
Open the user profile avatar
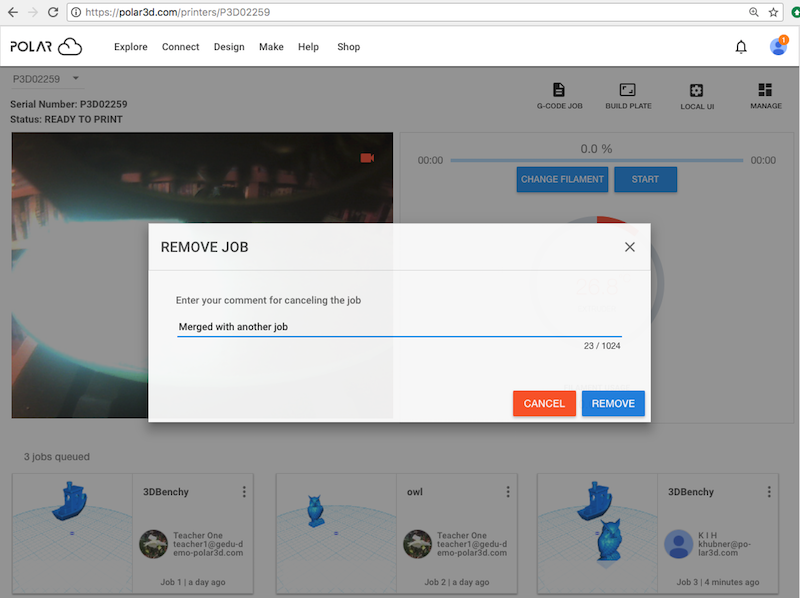coord(778,47)
